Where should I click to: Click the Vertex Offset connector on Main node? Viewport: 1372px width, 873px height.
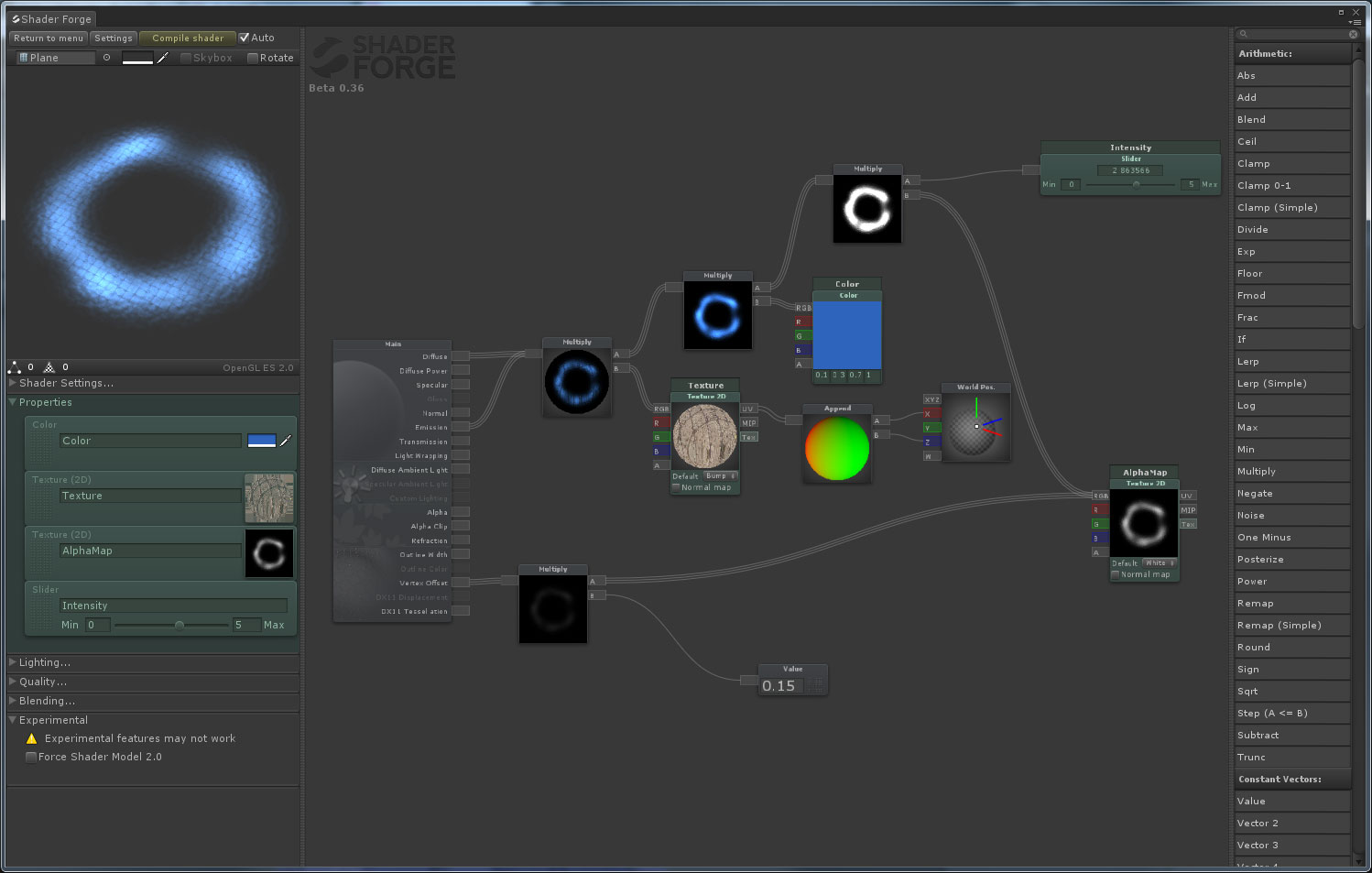461,583
